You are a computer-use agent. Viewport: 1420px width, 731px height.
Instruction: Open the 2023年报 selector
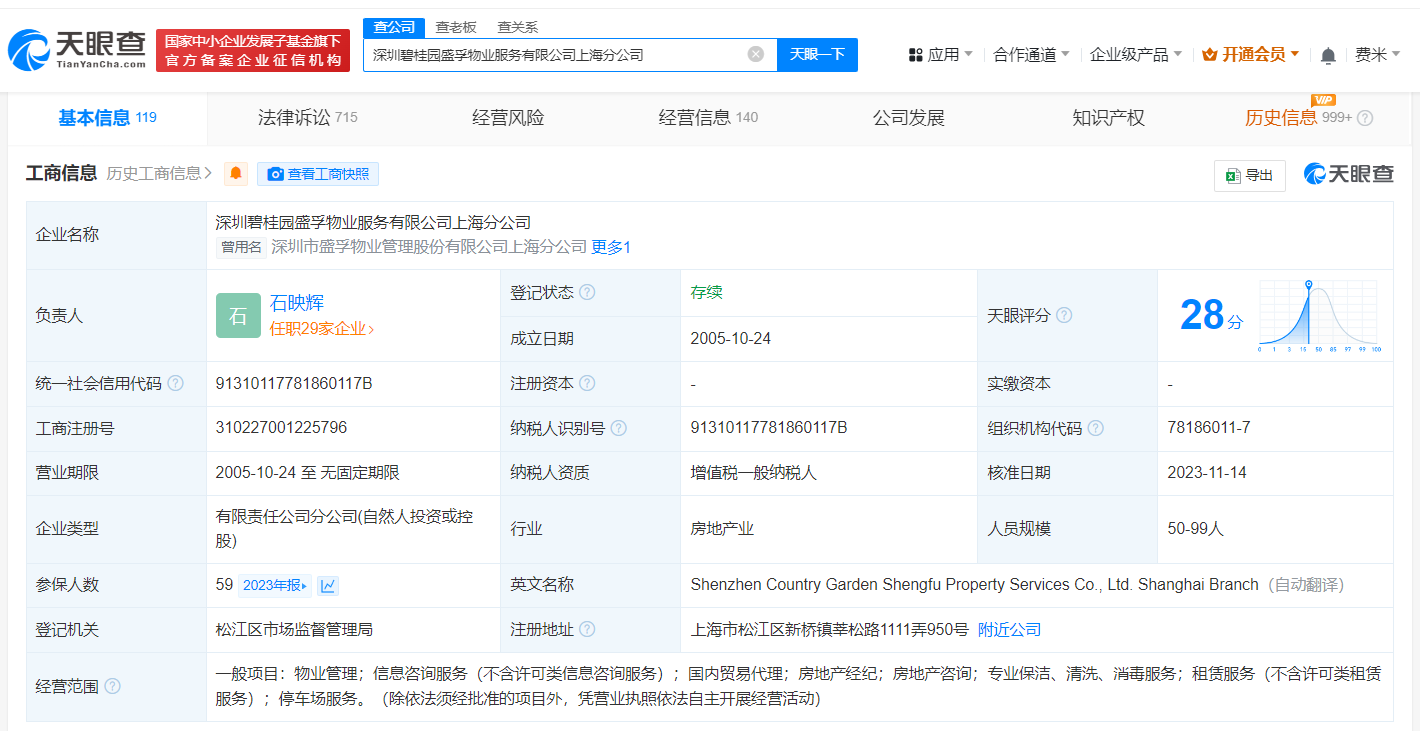[276, 585]
